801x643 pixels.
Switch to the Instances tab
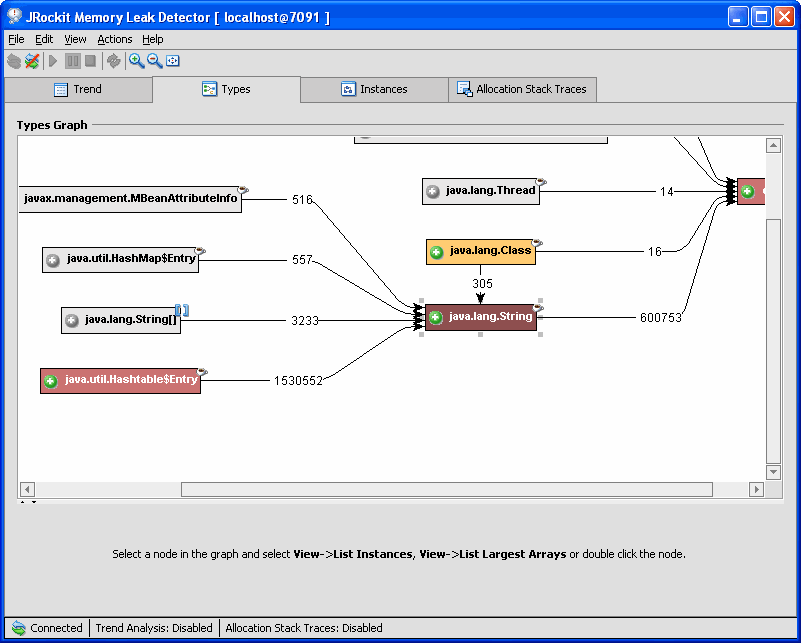pyautogui.click(x=374, y=90)
